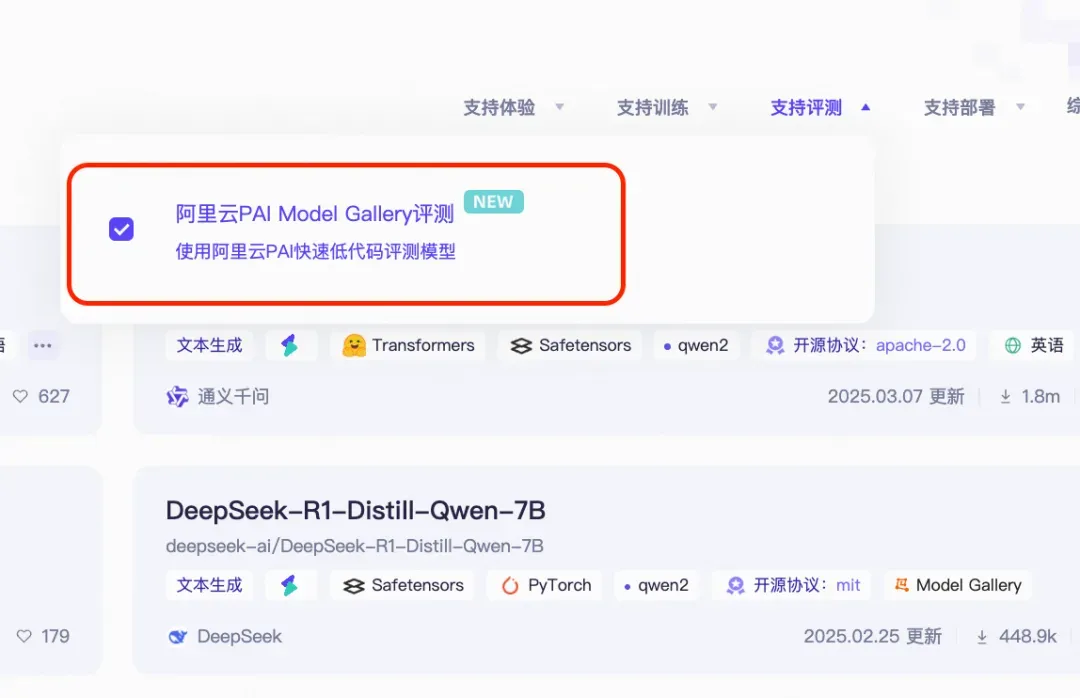Click the 627 likes count
1080x698 pixels.
point(54,396)
